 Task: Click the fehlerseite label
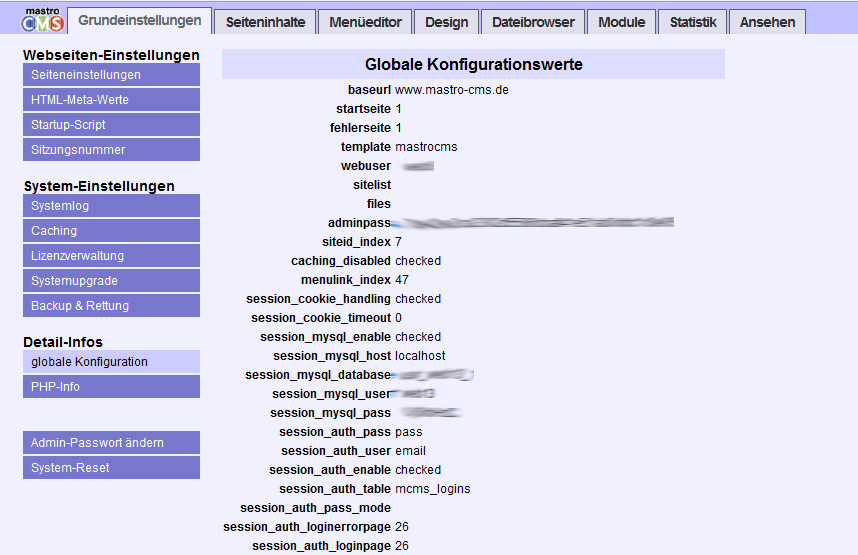(x=361, y=128)
